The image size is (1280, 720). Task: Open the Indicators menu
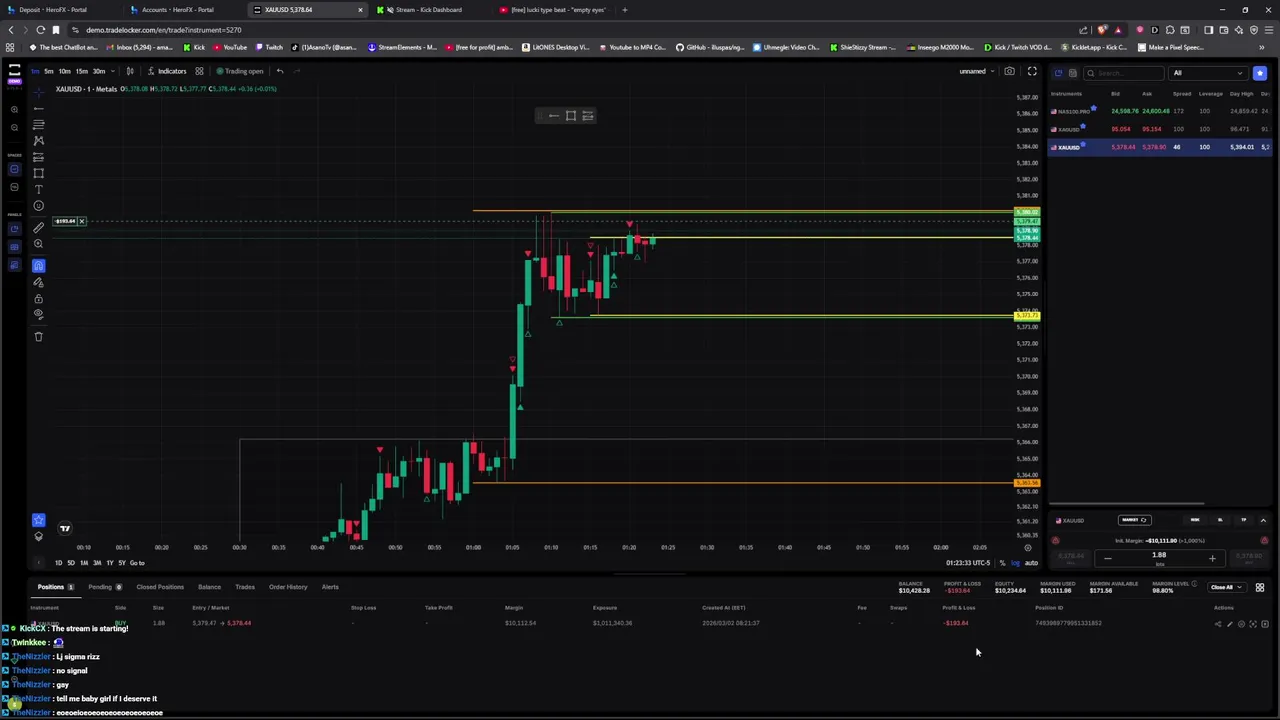(x=166, y=71)
